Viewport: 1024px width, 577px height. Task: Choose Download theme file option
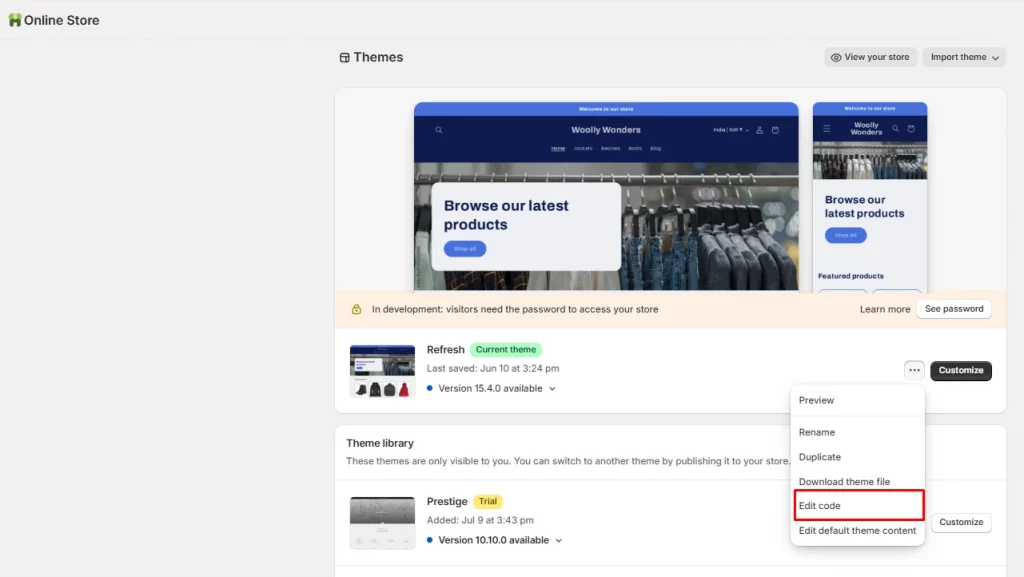click(x=857, y=482)
